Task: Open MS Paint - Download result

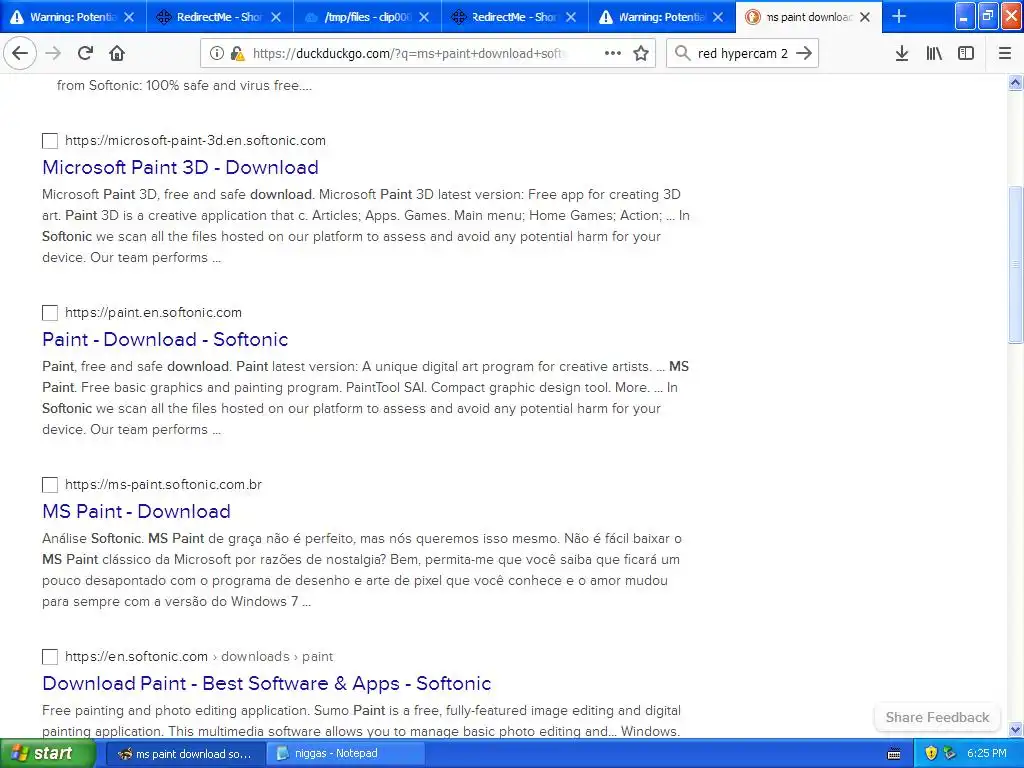Action: coord(136,511)
